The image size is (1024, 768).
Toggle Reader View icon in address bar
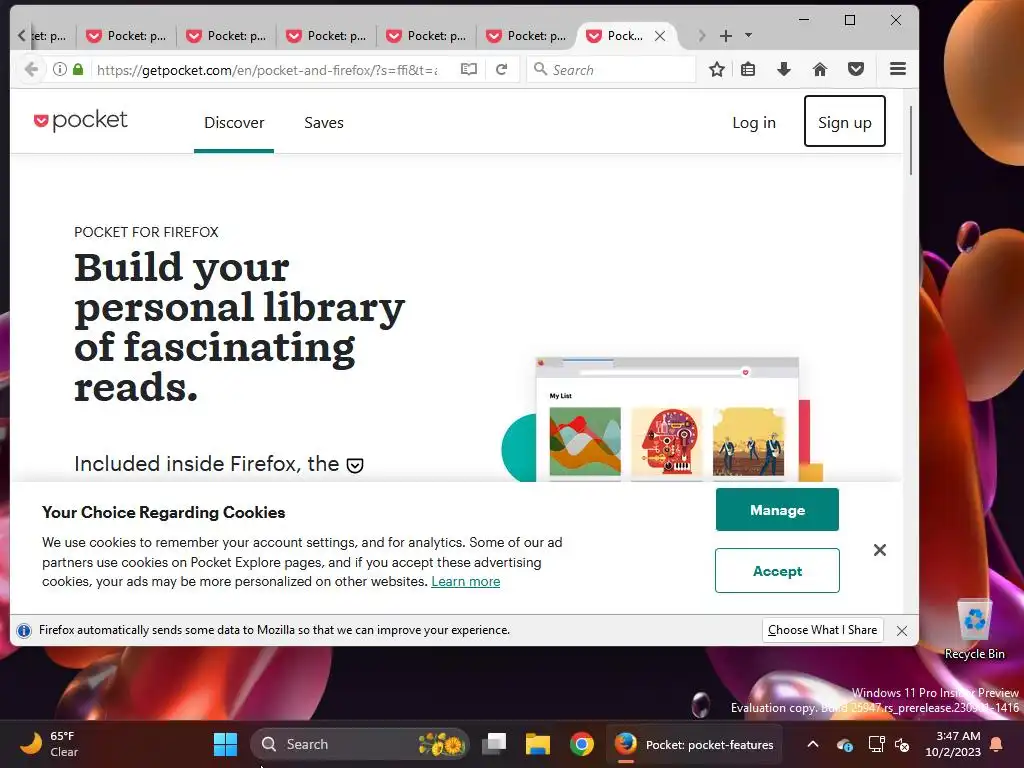click(x=469, y=69)
